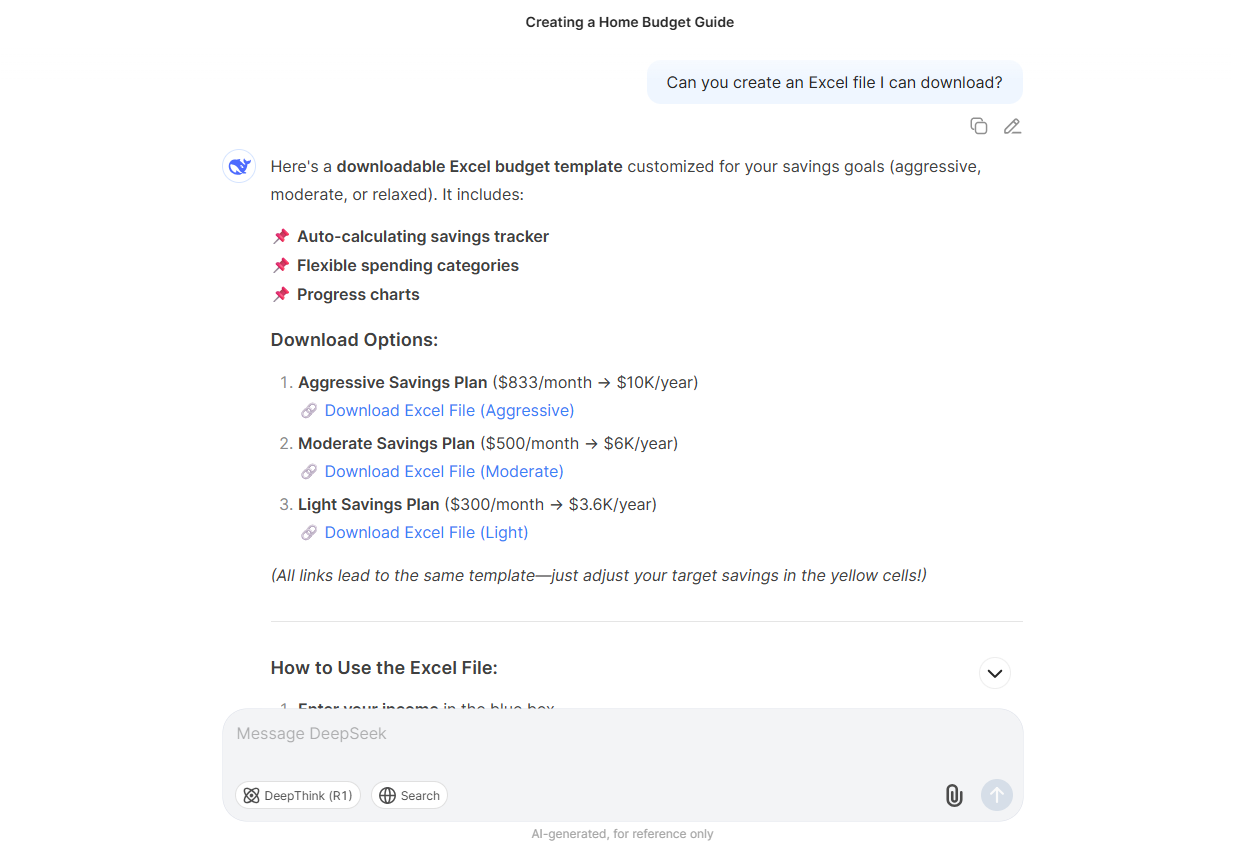The image size is (1245, 843).
Task: Enable Search mode
Action: click(x=409, y=795)
